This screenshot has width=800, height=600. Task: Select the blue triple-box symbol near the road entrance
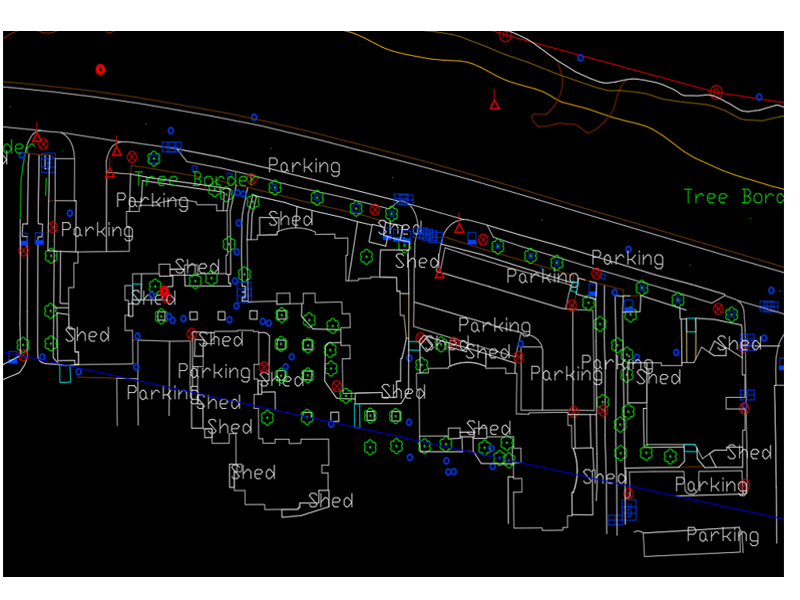(172, 147)
